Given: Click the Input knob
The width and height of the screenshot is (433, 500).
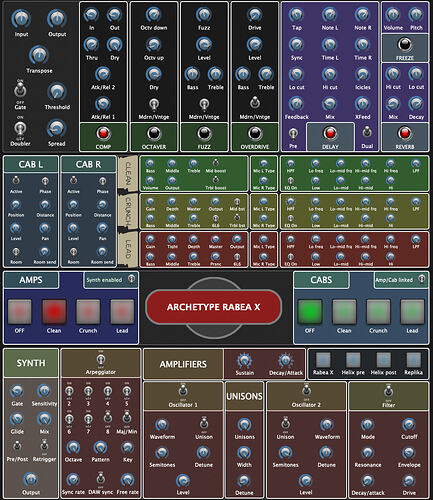Looking at the screenshot, I should click(x=21, y=19).
